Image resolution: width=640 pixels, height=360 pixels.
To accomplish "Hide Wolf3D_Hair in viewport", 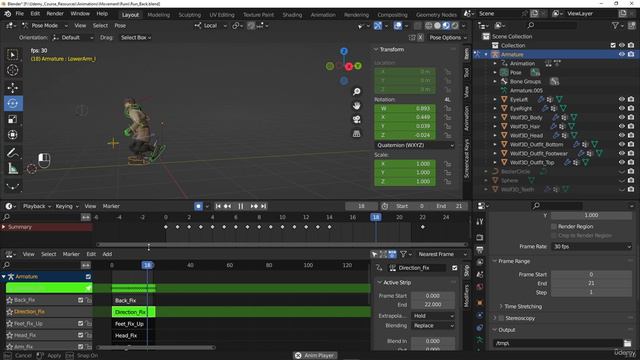I will (622, 126).
